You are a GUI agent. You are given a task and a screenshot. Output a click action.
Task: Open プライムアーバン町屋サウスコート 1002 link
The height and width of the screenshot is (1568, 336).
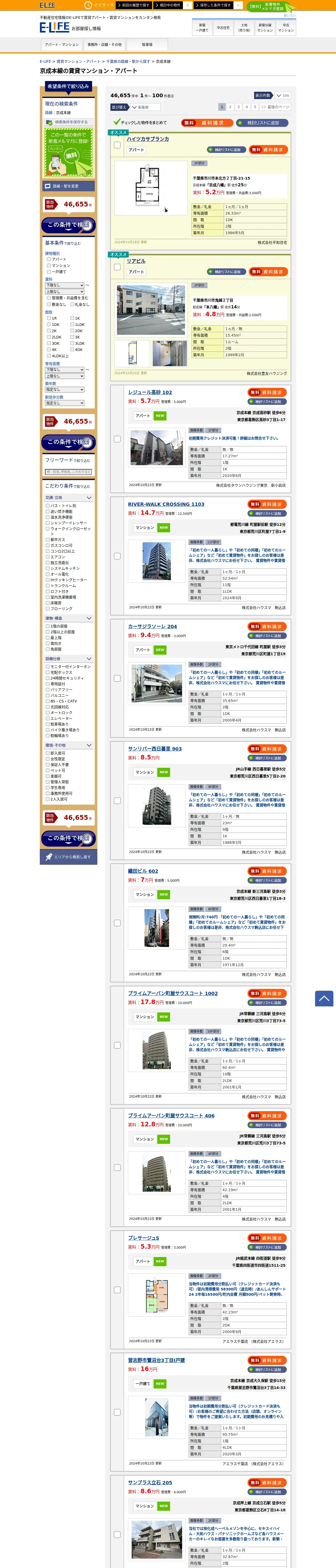point(172,993)
